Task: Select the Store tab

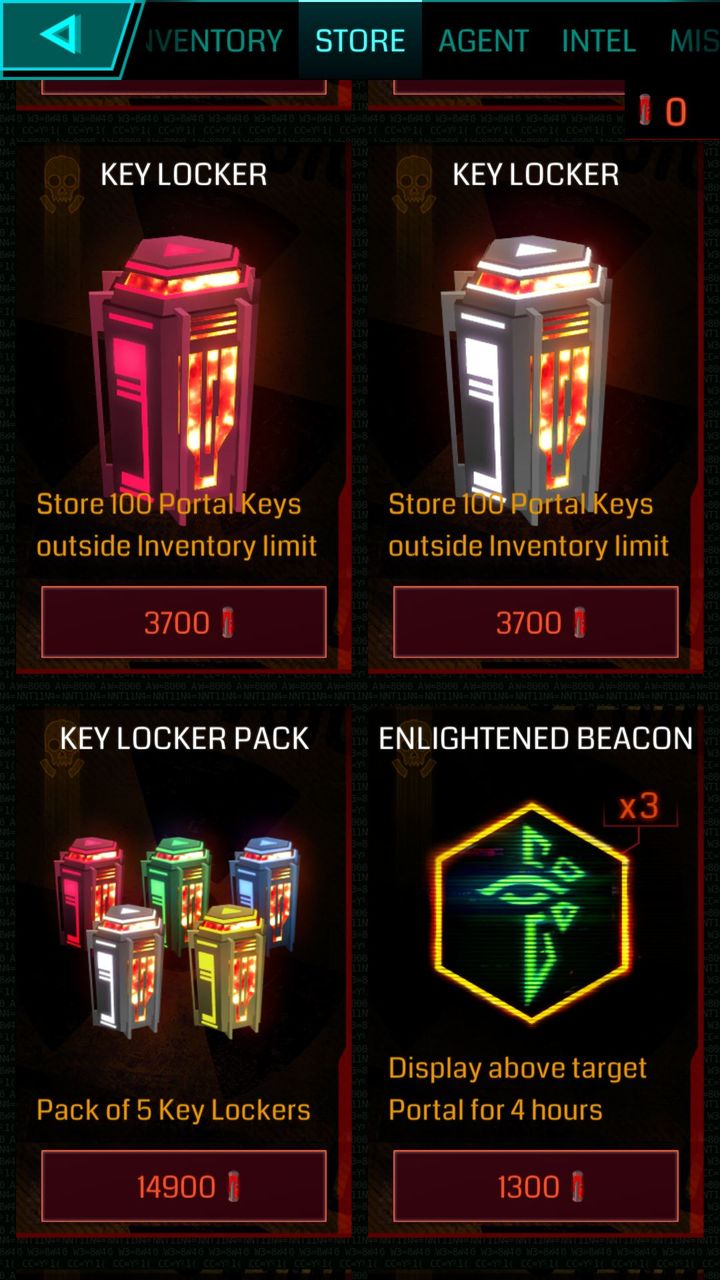Action: (360, 40)
